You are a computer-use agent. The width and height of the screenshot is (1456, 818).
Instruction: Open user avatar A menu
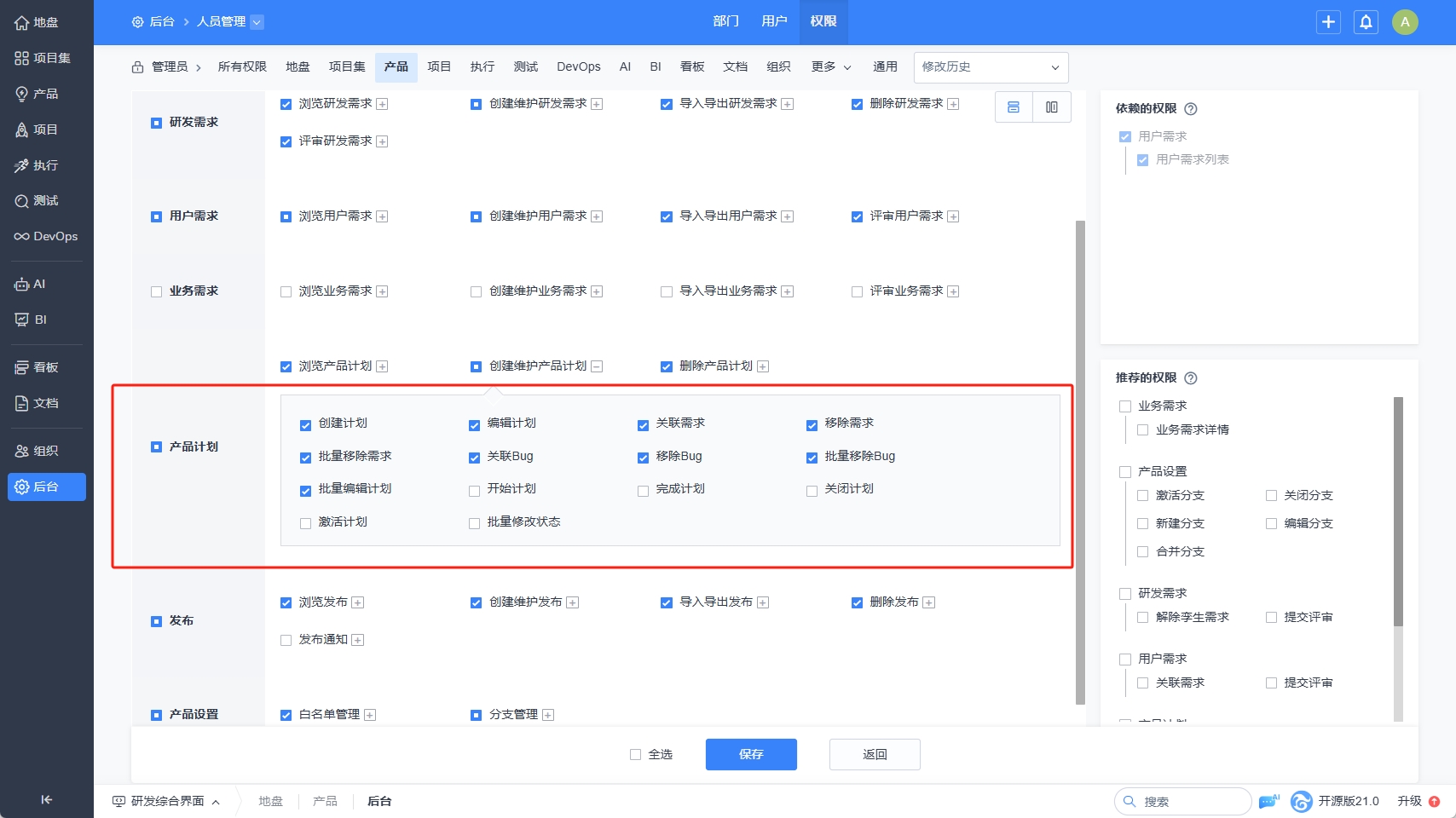(1405, 22)
